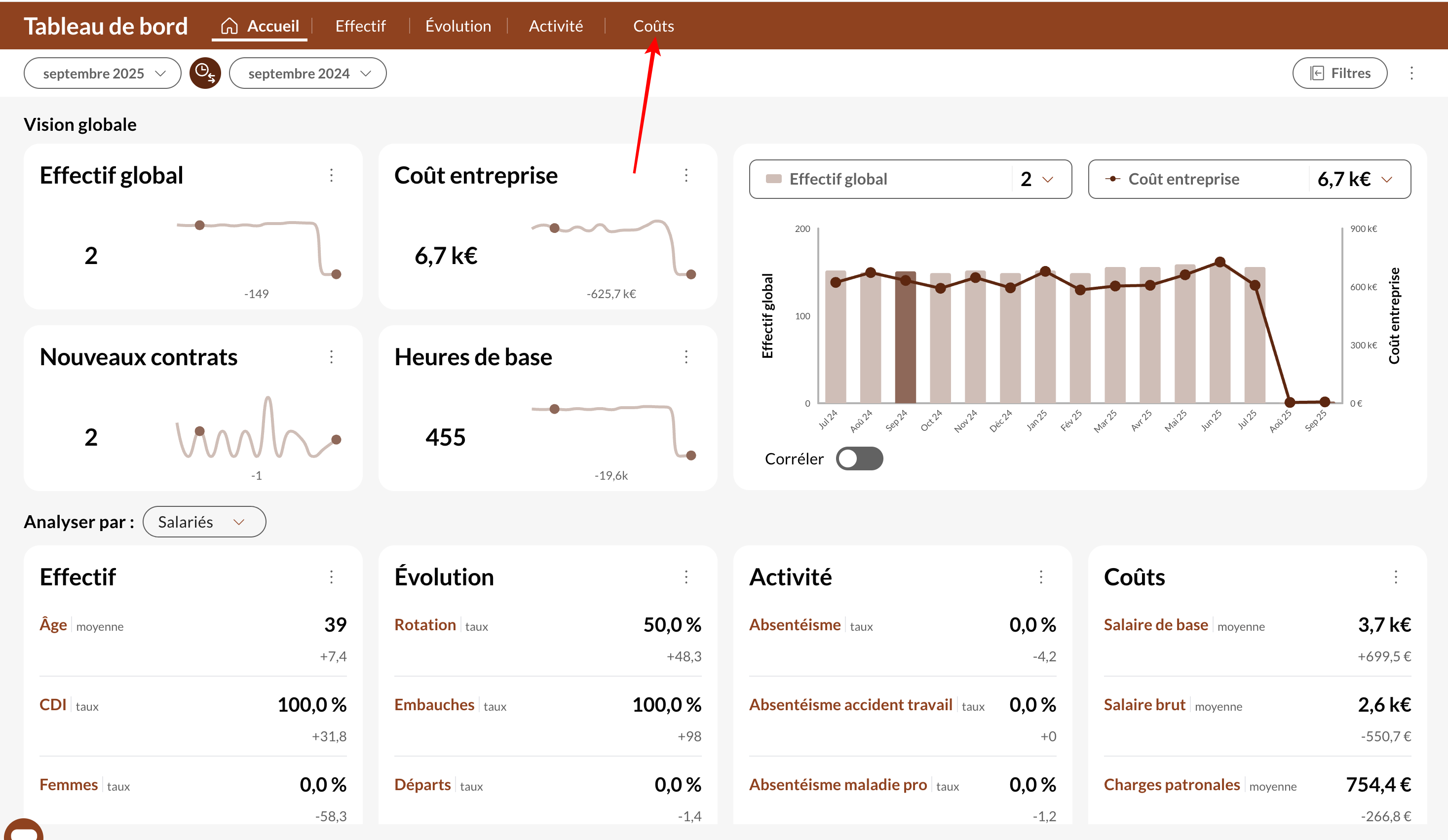Open Heures de base card options
Viewport: 1448px width, 840px height.
click(686, 357)
